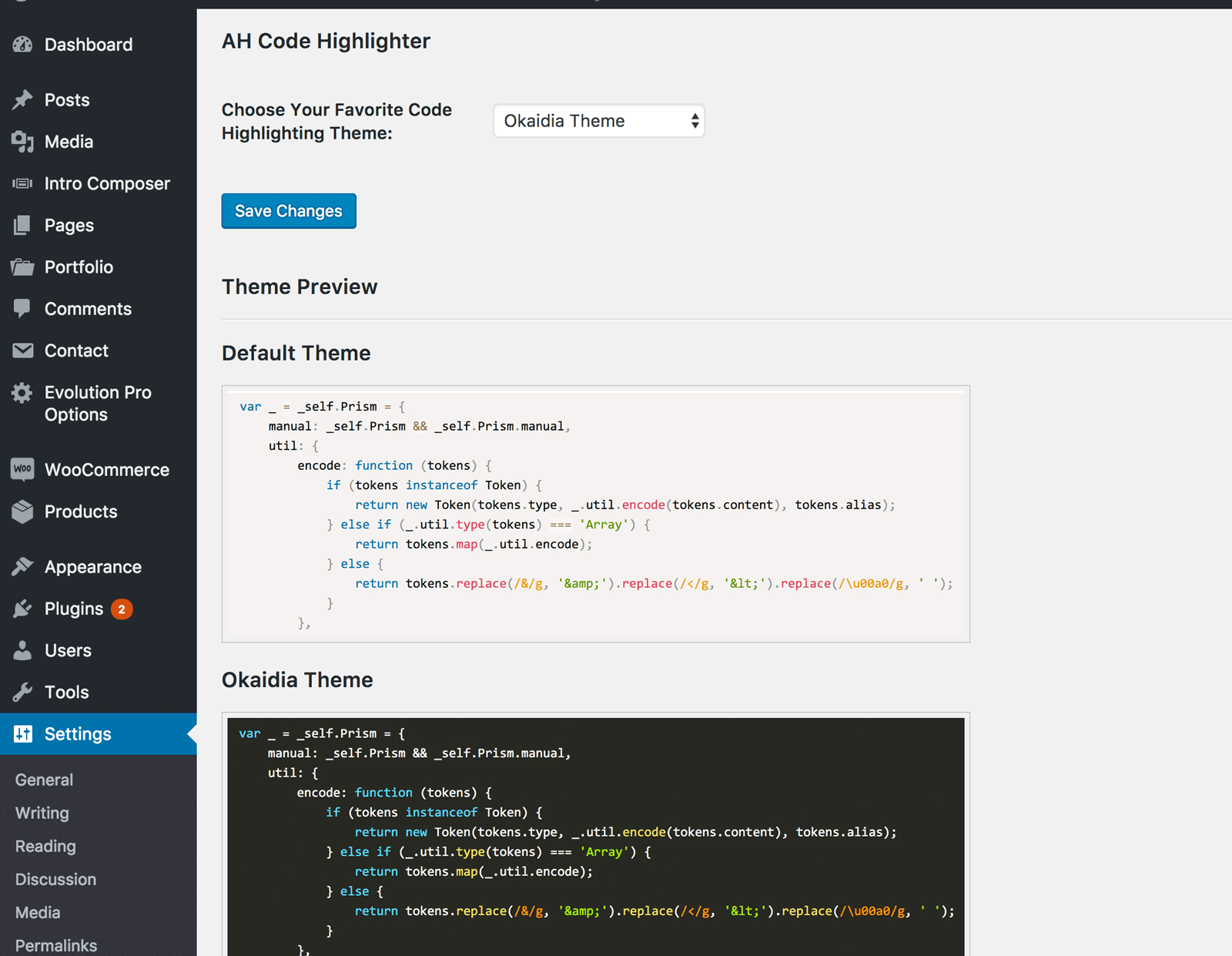Go to Products section
Viewport: 1232px width, 956px height.
(81, 512)
